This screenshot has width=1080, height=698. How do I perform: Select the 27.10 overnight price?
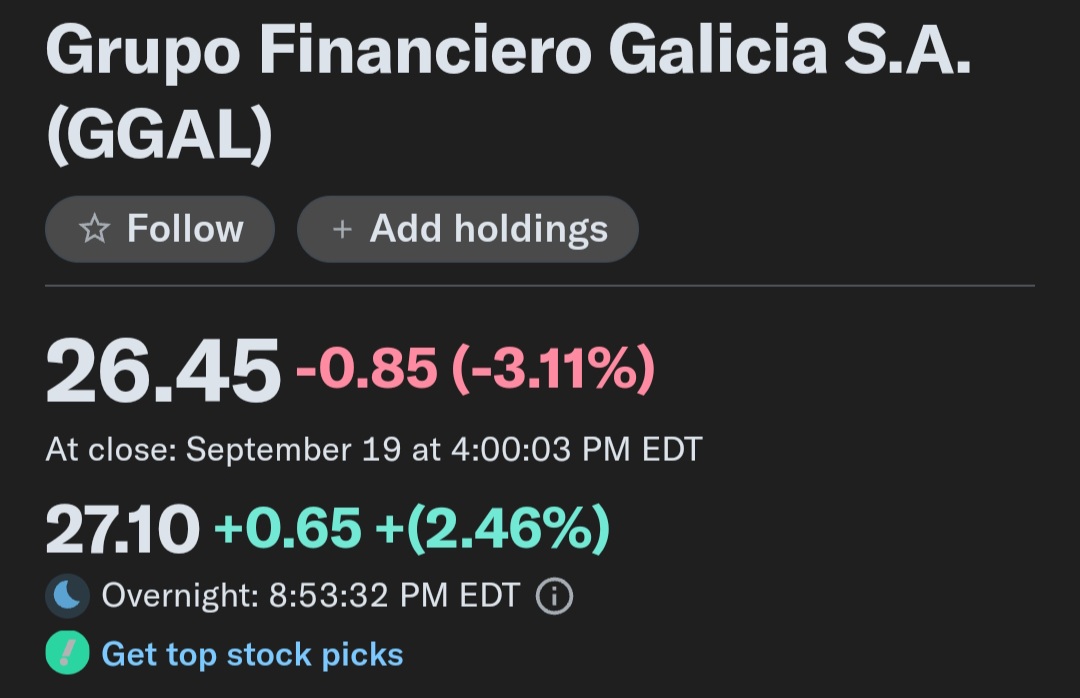(122, 530)
